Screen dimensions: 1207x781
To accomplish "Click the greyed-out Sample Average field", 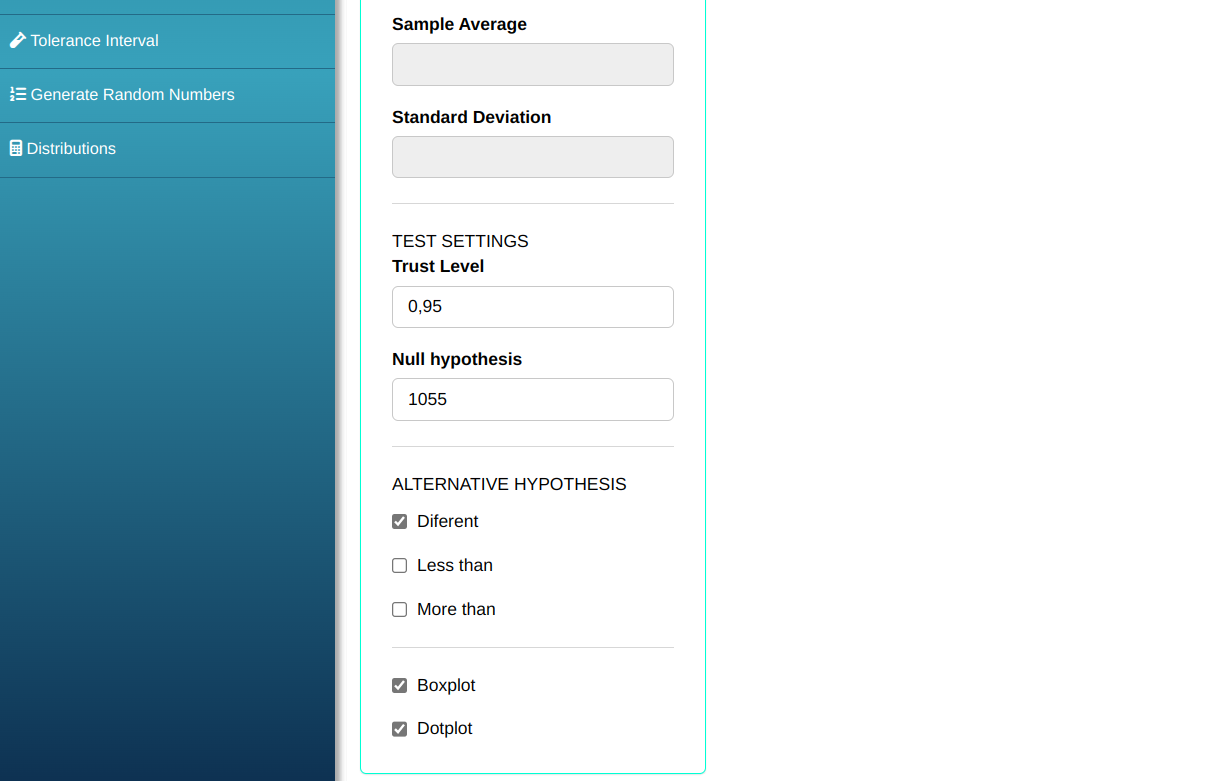I will pyautogui.click(x=532, y=65).
